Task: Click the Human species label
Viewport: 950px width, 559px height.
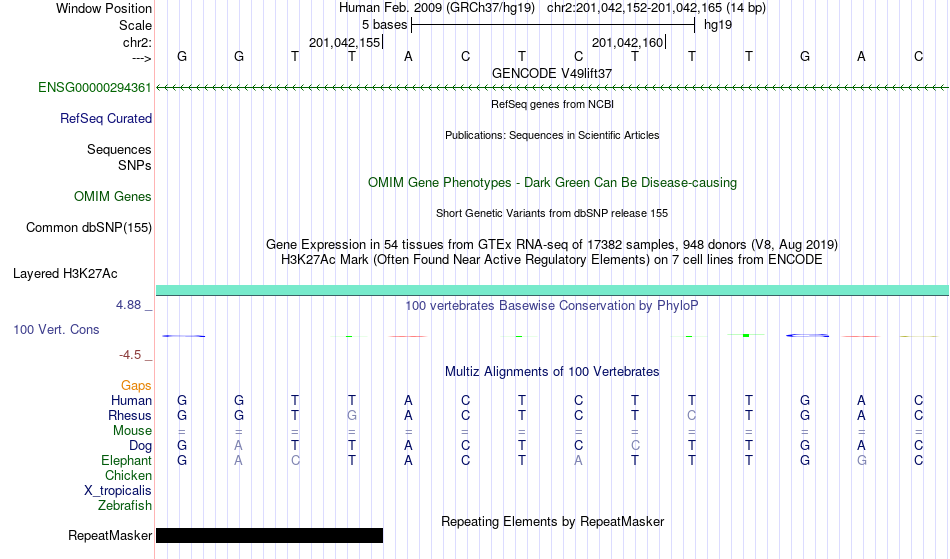Action: click(131, 400)
